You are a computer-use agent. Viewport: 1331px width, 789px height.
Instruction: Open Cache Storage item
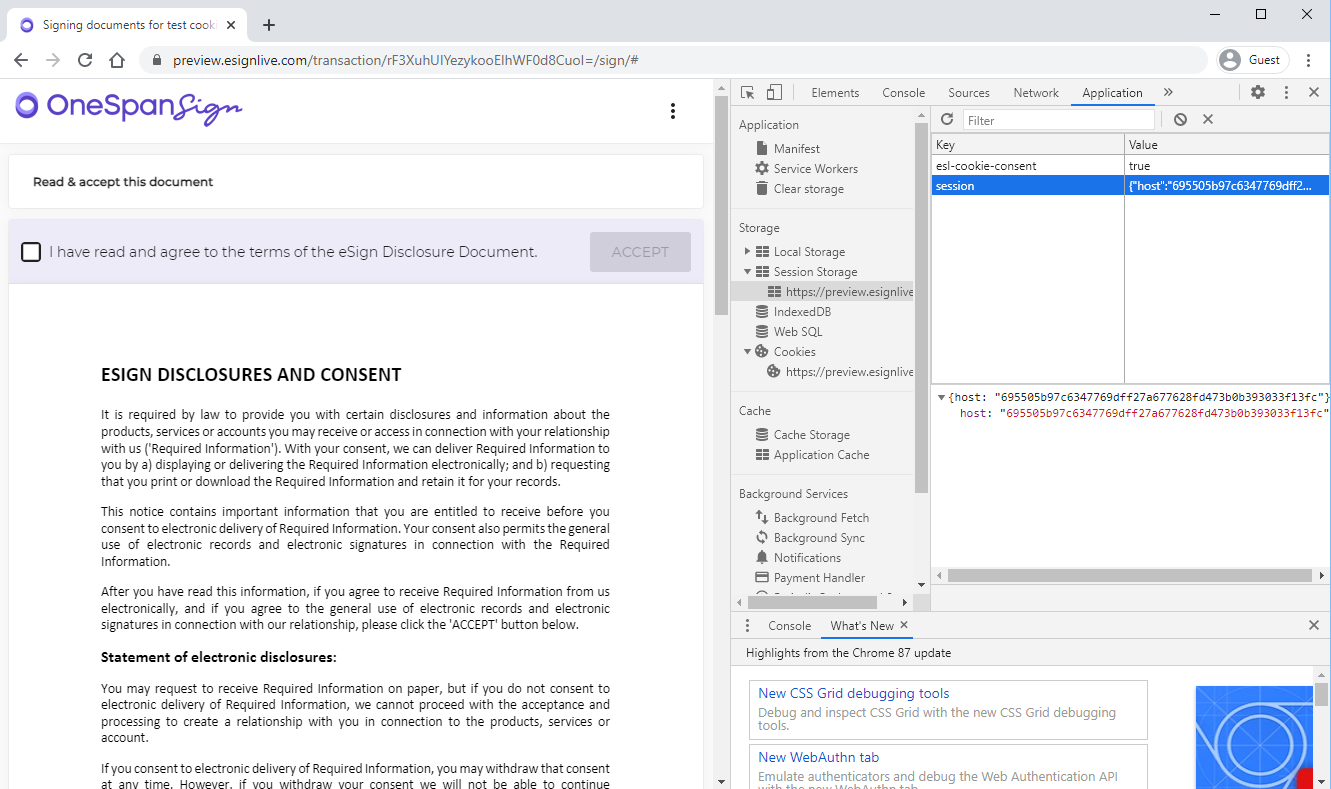click(811, 434)
